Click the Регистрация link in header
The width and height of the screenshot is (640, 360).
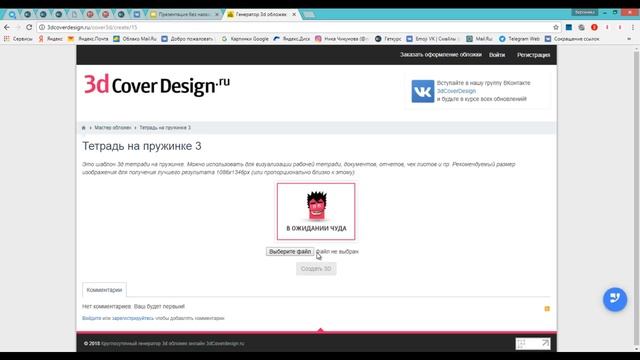click(x=533, y=55)
